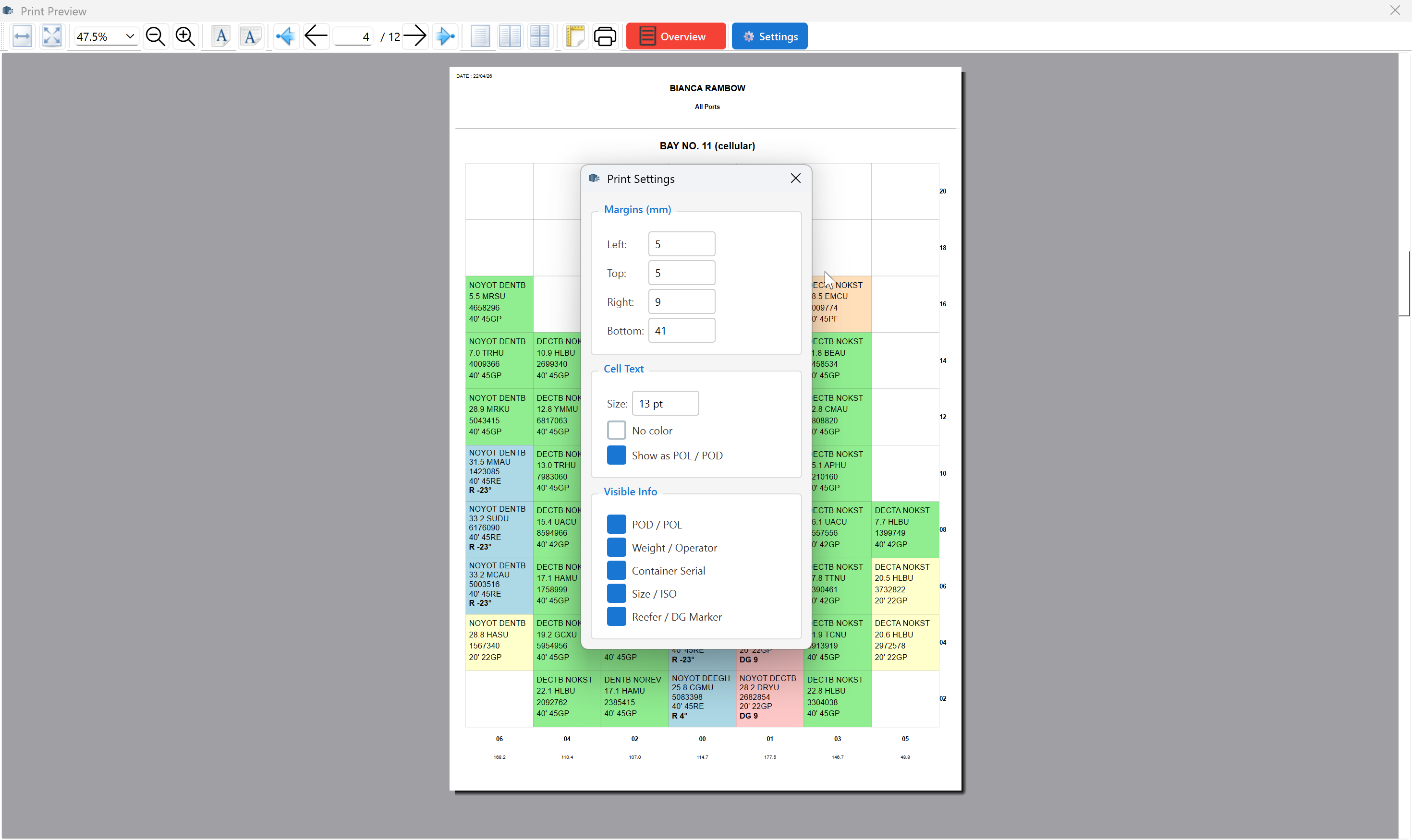Click cell with container CGMU 5083398
The image size is (1412, 840).
click(702, 698)
